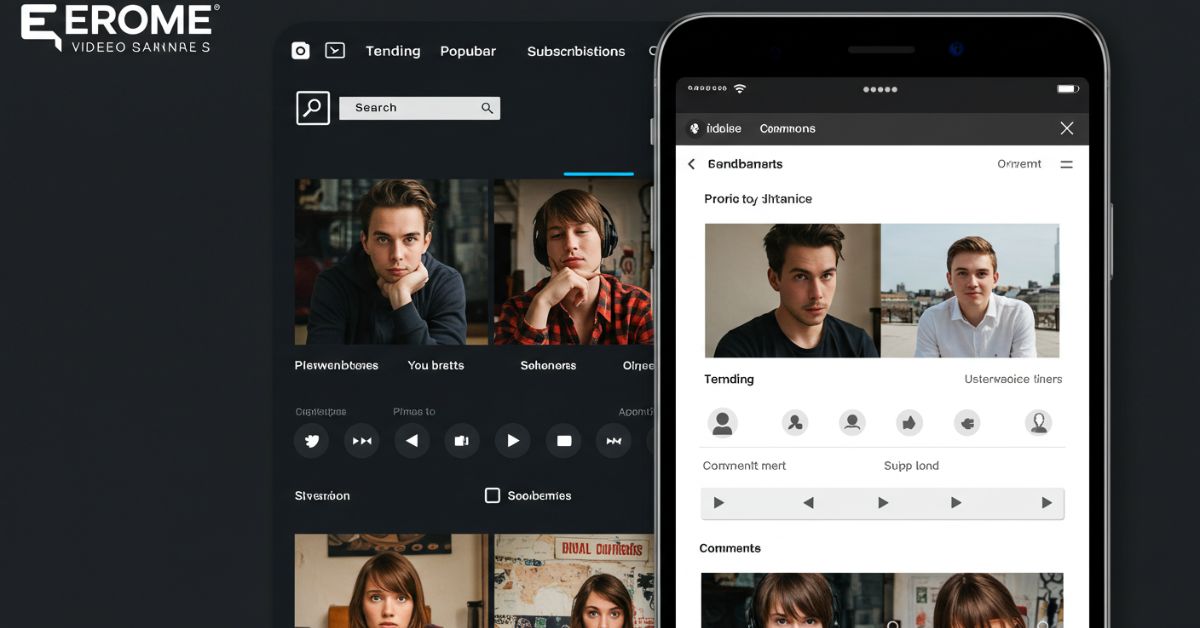This screenshot has width=1200, height=628.
Task: Close the phone's ildolae Commons bar with X
Action: click(x=1067, y=128)
